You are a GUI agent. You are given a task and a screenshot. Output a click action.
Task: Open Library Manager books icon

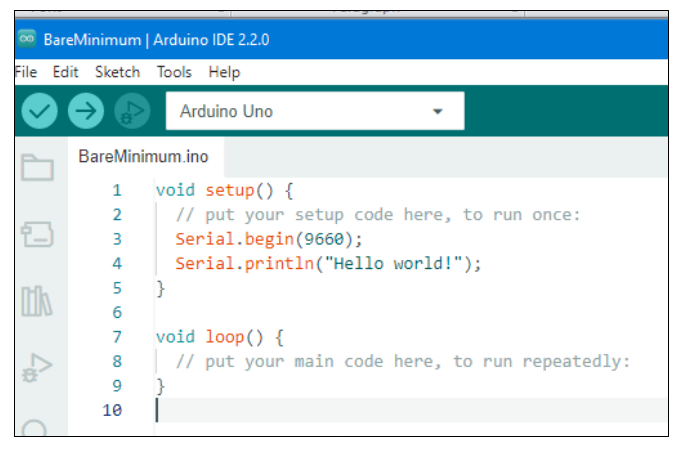(x=37, y=301)
